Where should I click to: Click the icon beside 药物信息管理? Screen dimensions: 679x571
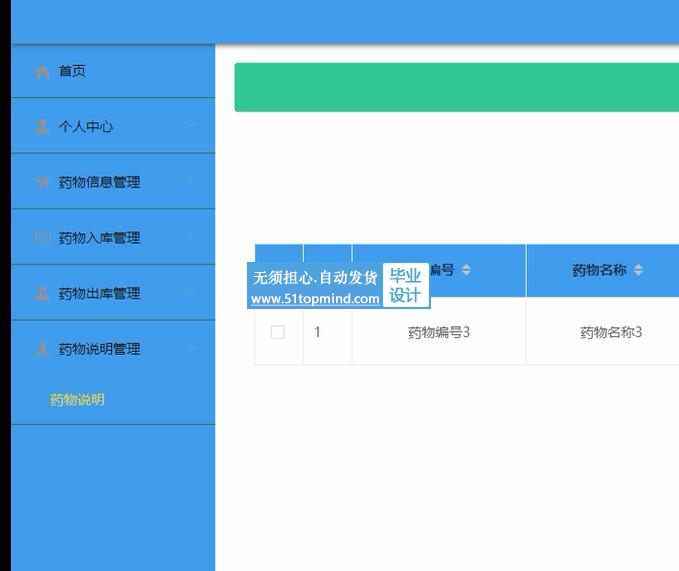coord(42,182)
